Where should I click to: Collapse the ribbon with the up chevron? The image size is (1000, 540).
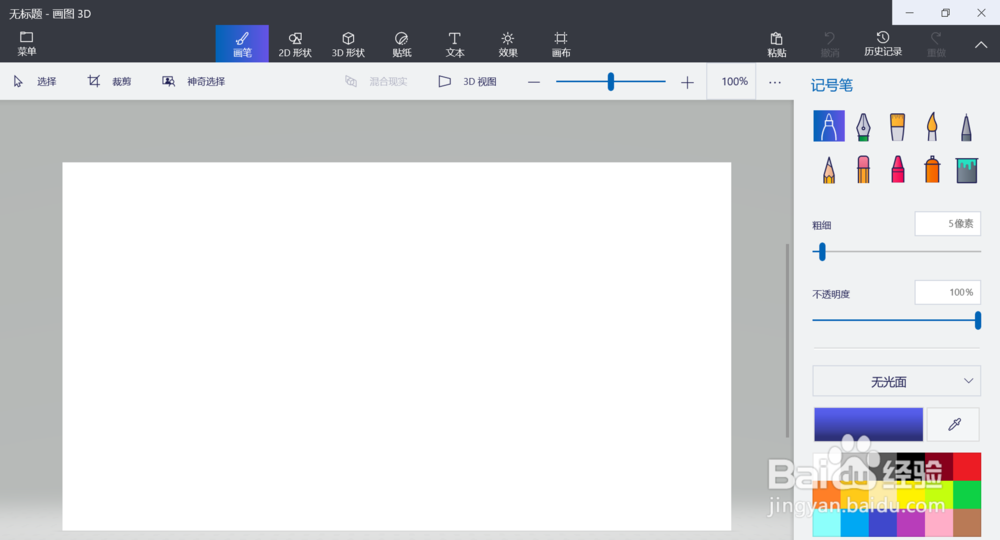(981, 45)
